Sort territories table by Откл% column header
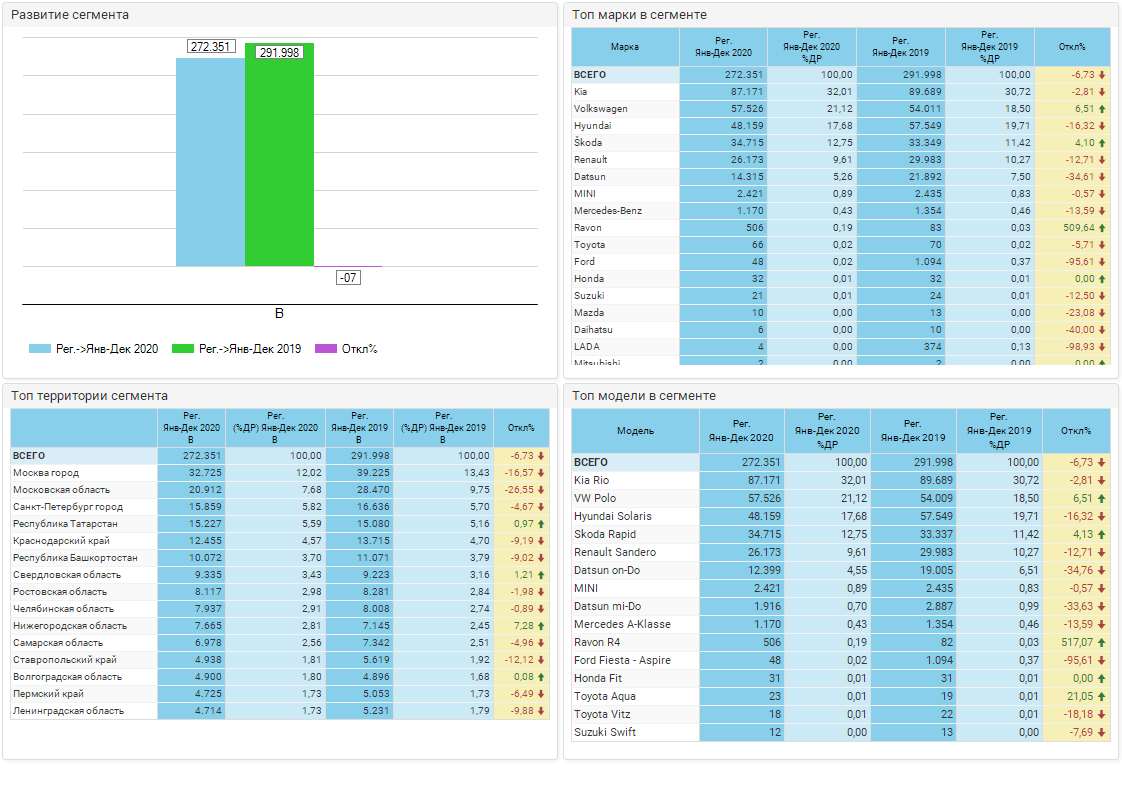This screenshot has height=793, width=1122. (521, 428)
